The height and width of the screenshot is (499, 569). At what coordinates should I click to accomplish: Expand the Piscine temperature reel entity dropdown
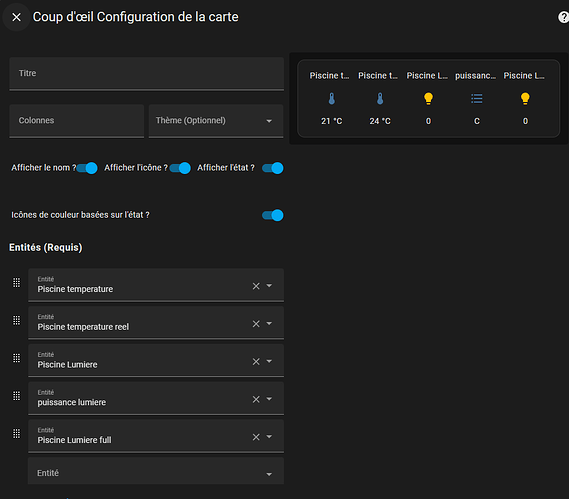(269, 323)
